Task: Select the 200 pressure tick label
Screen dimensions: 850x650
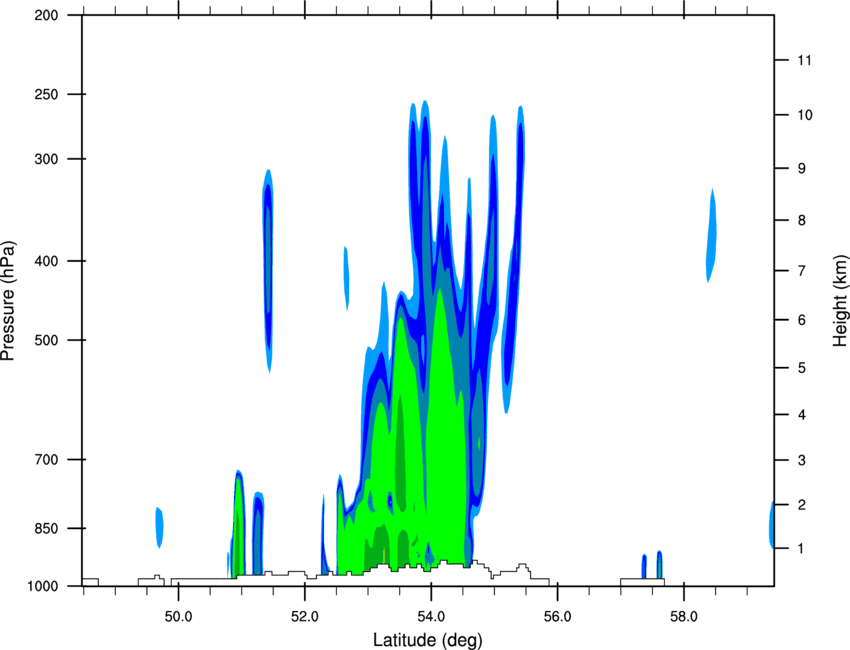Action: [46, 15]
